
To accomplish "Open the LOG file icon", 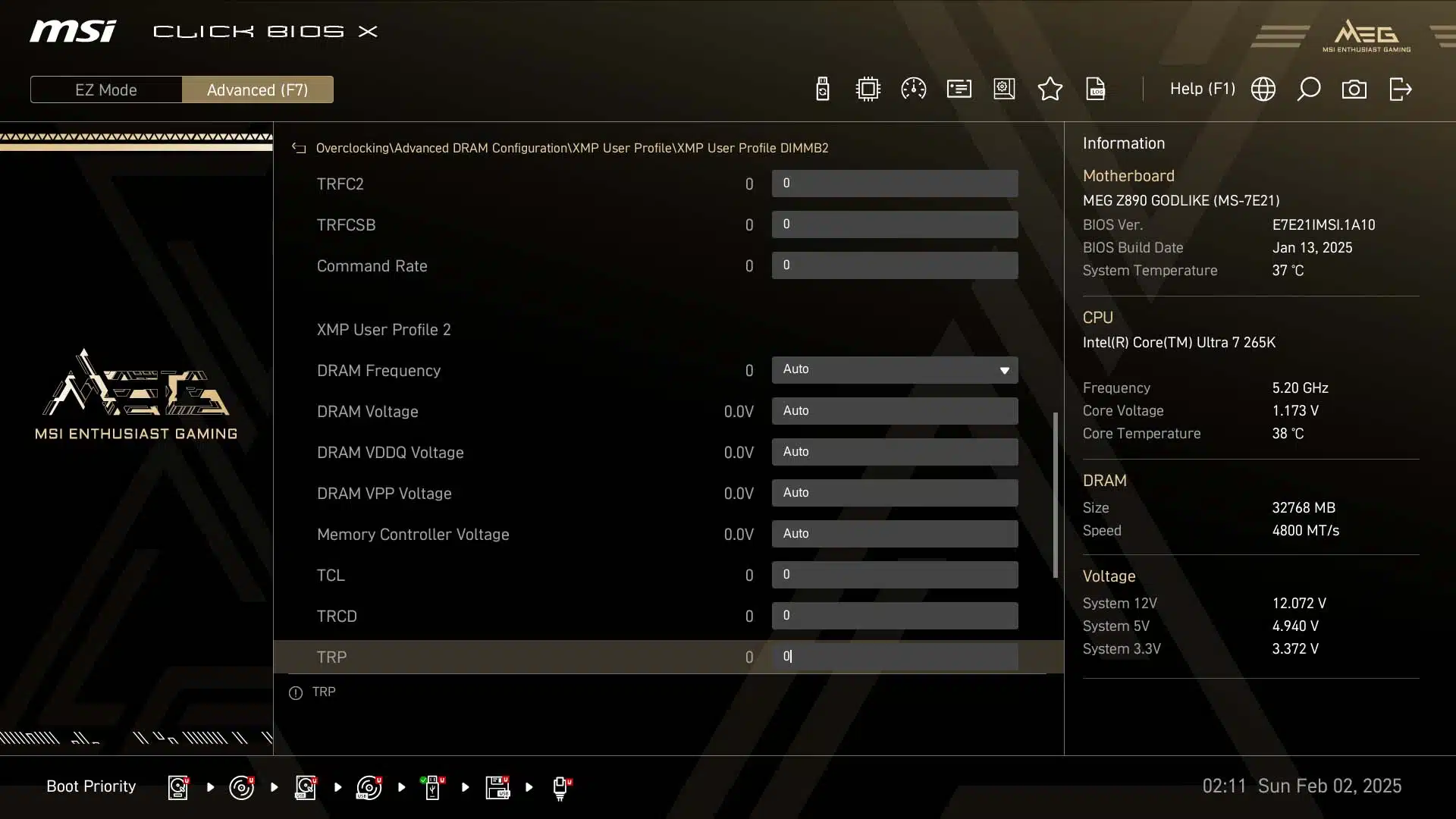I will pos(1096,89).
